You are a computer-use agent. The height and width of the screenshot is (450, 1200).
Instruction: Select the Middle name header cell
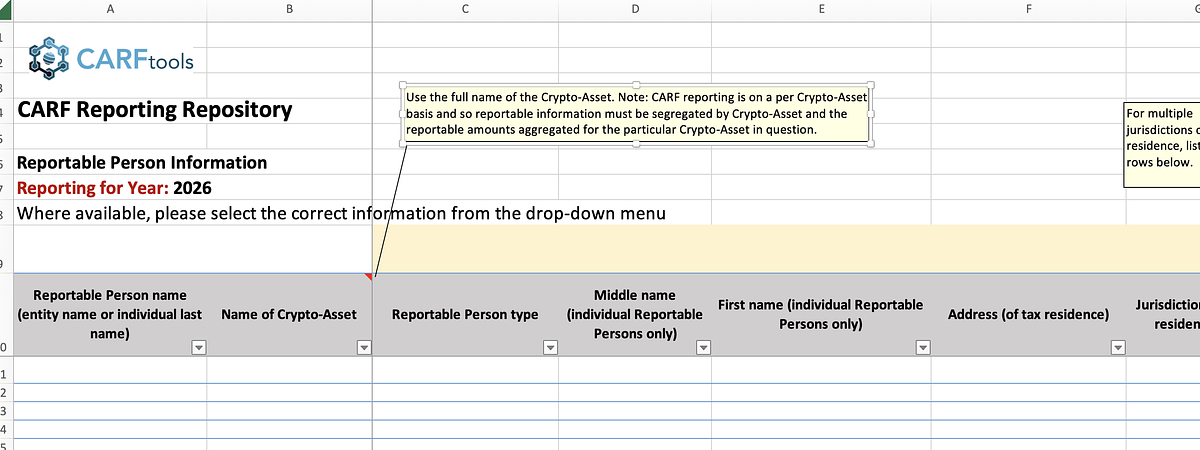(635, 314)
